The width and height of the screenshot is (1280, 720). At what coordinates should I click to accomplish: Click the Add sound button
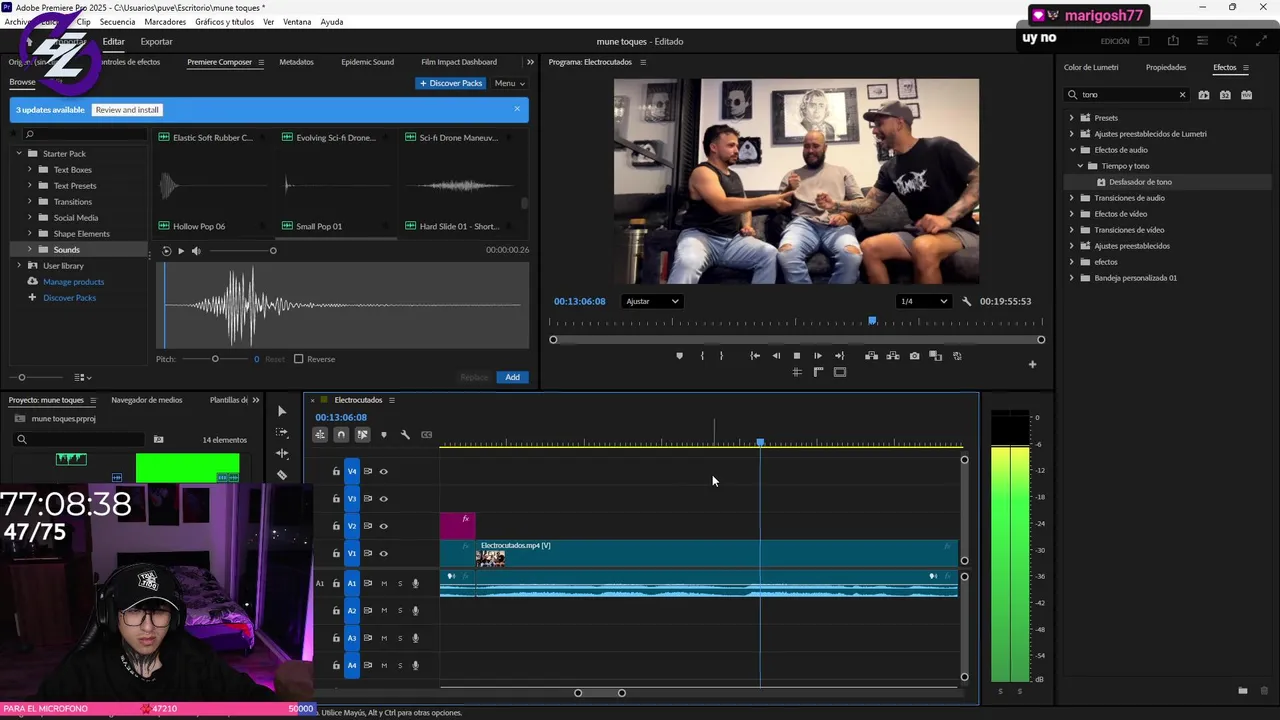click(x=512, y=377)
